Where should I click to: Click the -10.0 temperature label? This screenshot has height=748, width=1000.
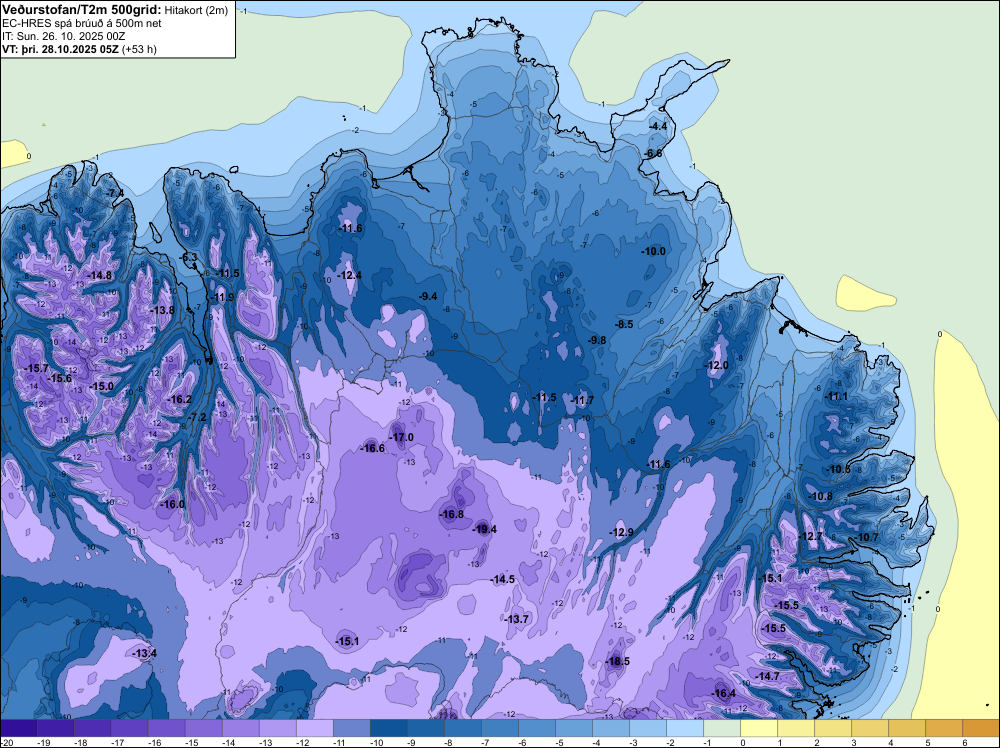[x=653, y=251]
